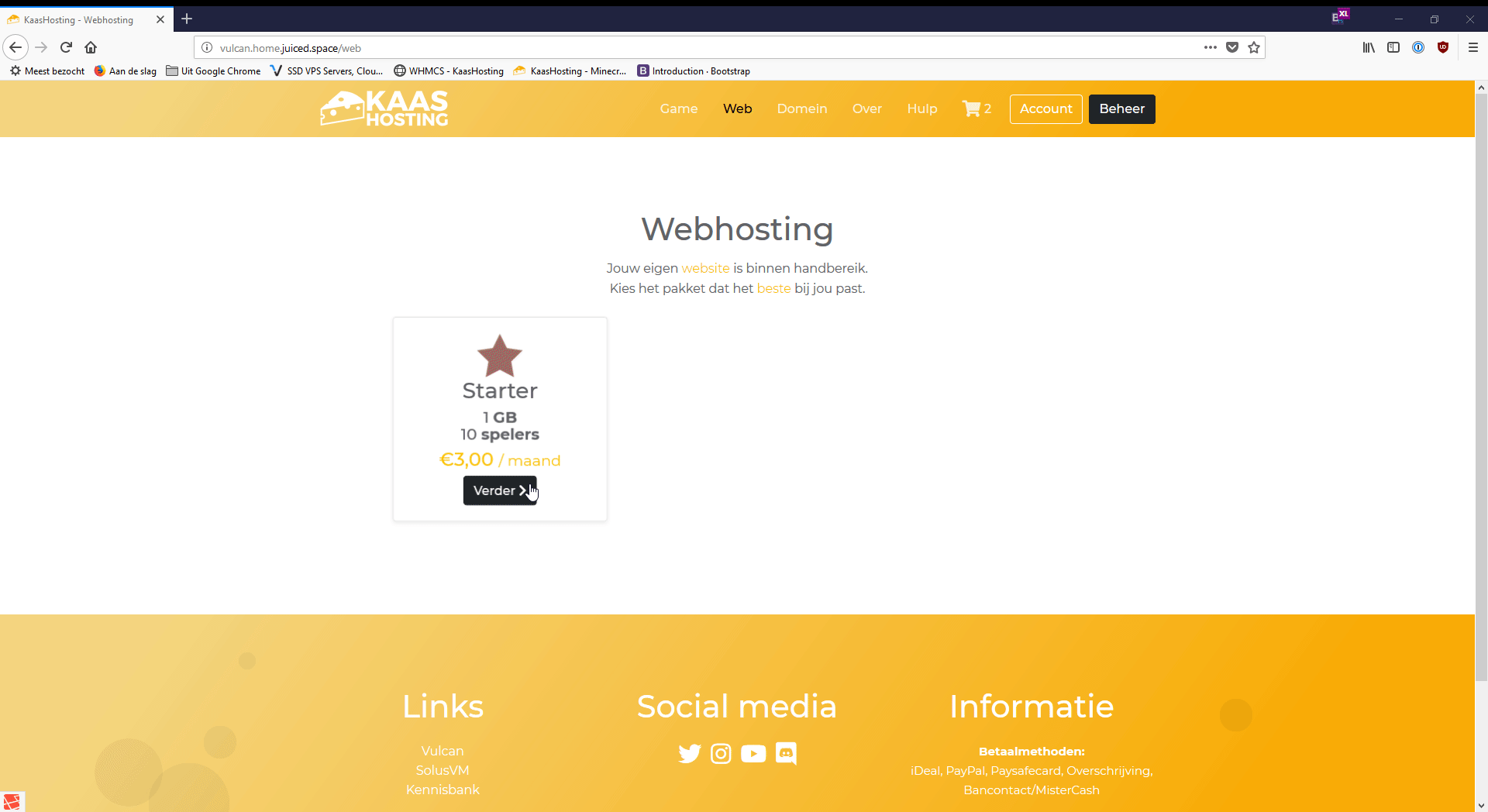Go to browser home icon
Viewport: 1488px width, 812px height.
tap(91, 47)
